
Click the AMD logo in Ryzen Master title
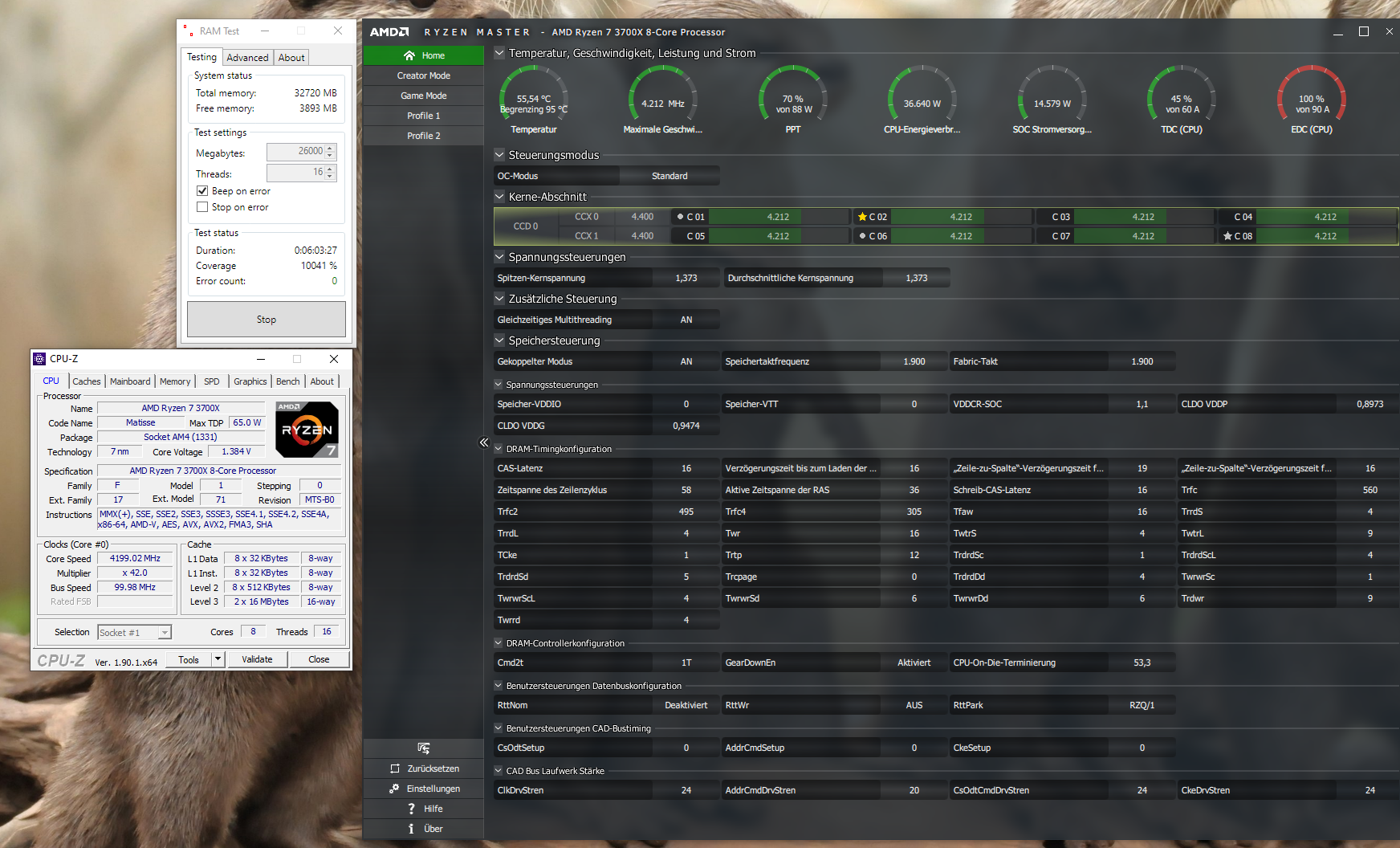point(389,32)
